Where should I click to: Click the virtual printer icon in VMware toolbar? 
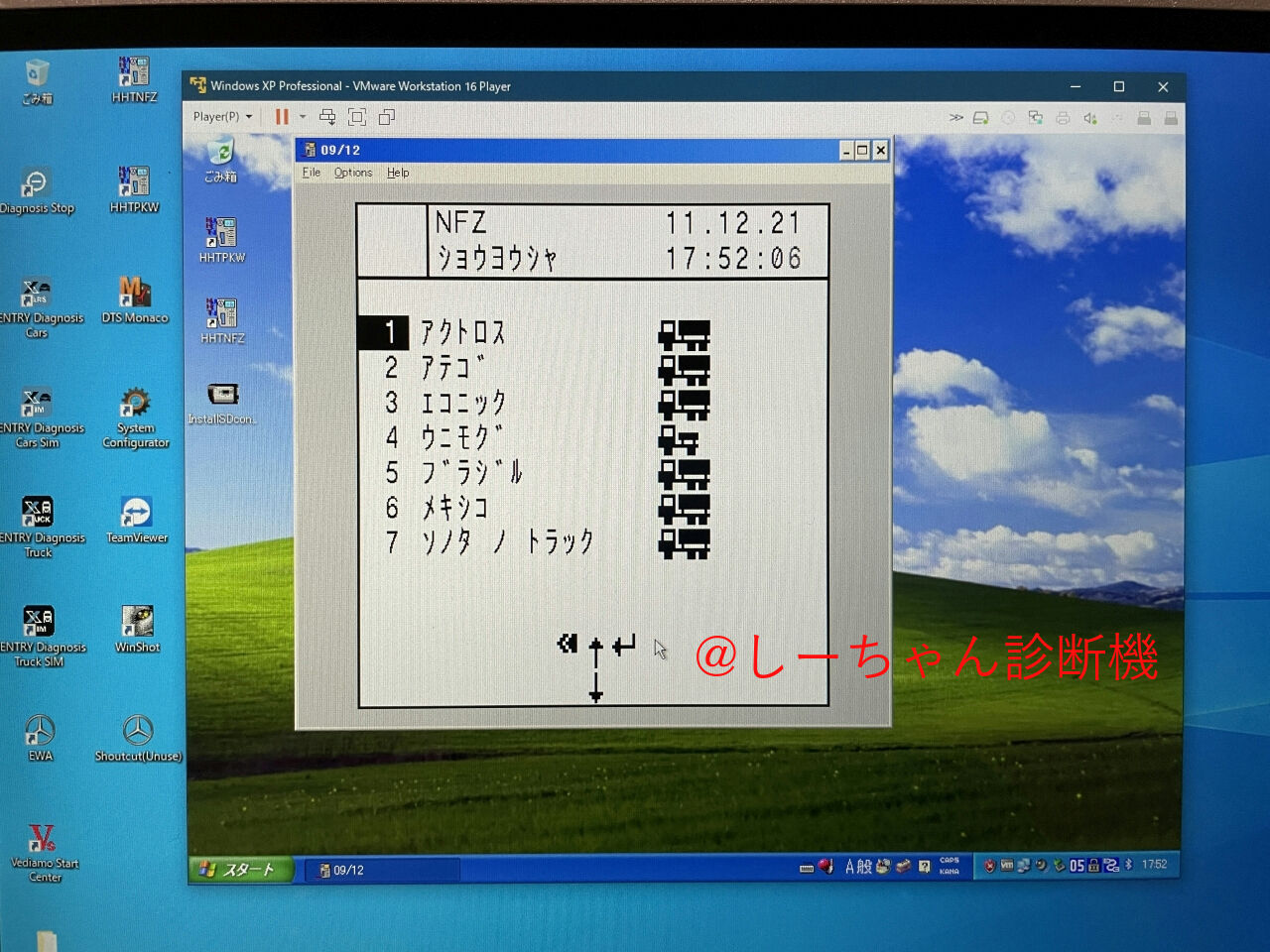(1063, 116)
